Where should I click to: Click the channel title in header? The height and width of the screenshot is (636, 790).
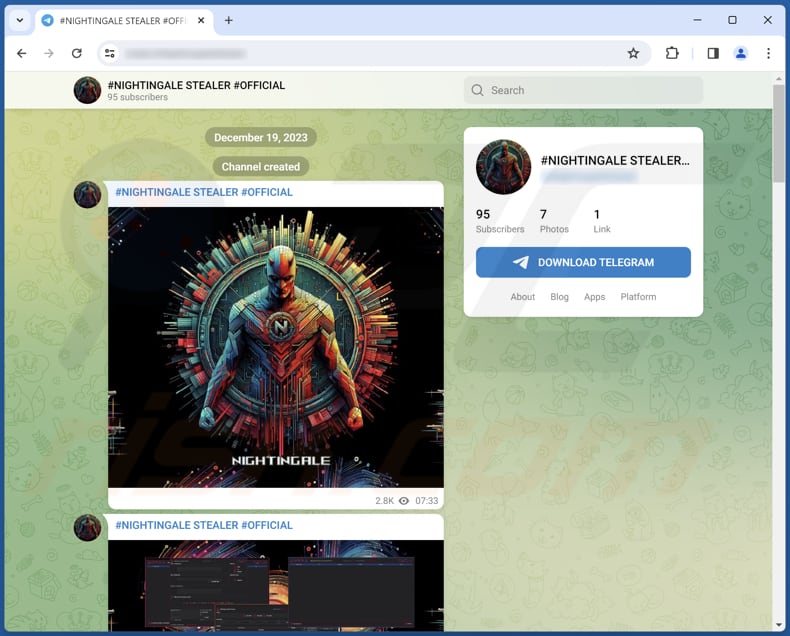[196, 85]
